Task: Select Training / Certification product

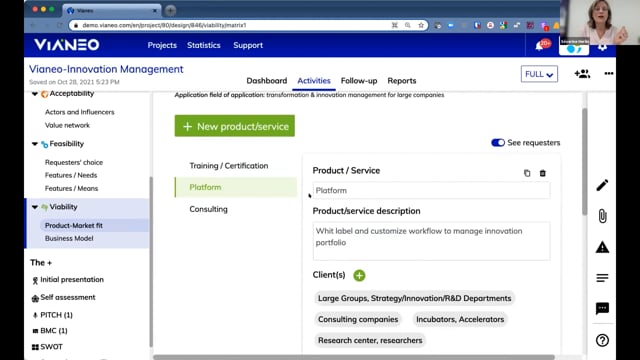Action: click(229, 166)
